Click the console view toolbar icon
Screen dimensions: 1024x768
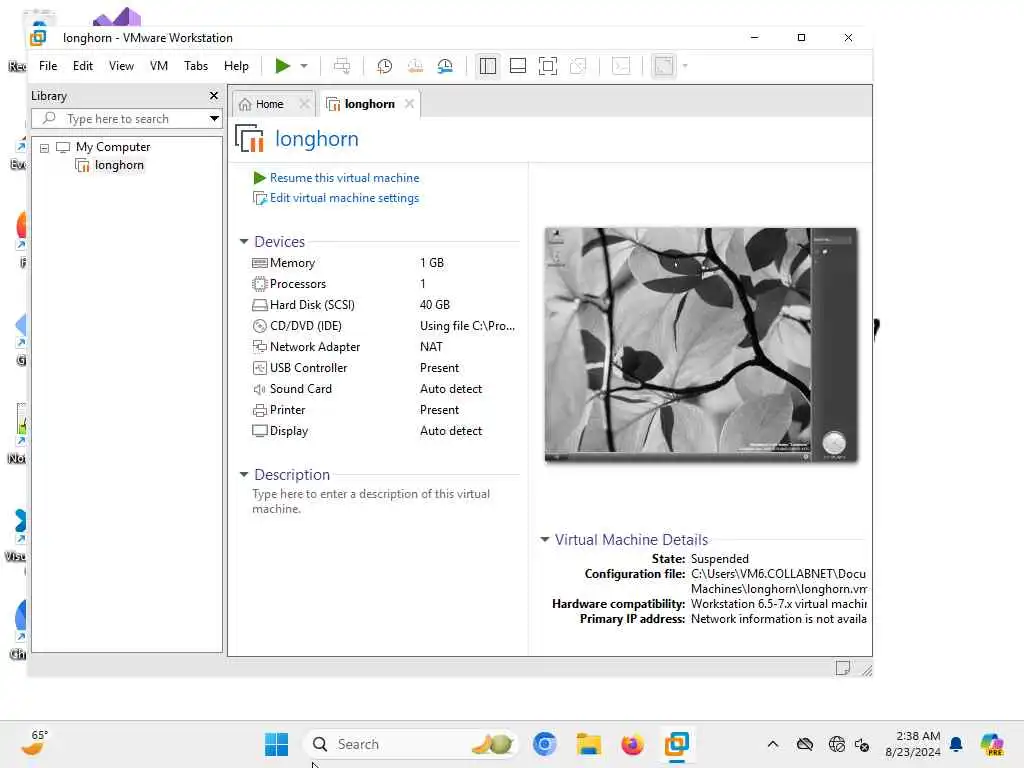(621, 66)
